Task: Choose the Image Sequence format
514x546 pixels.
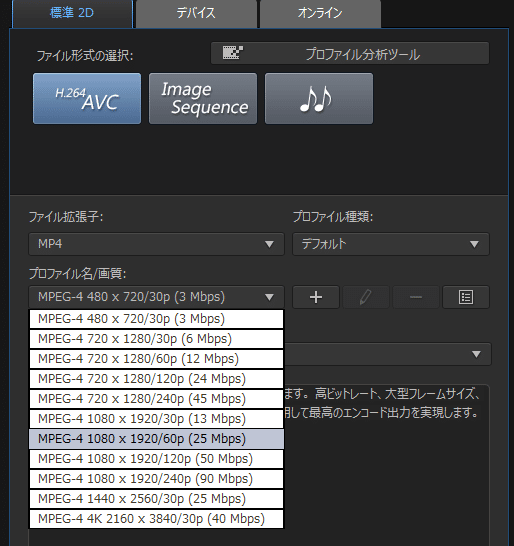Action: [203, 99]
